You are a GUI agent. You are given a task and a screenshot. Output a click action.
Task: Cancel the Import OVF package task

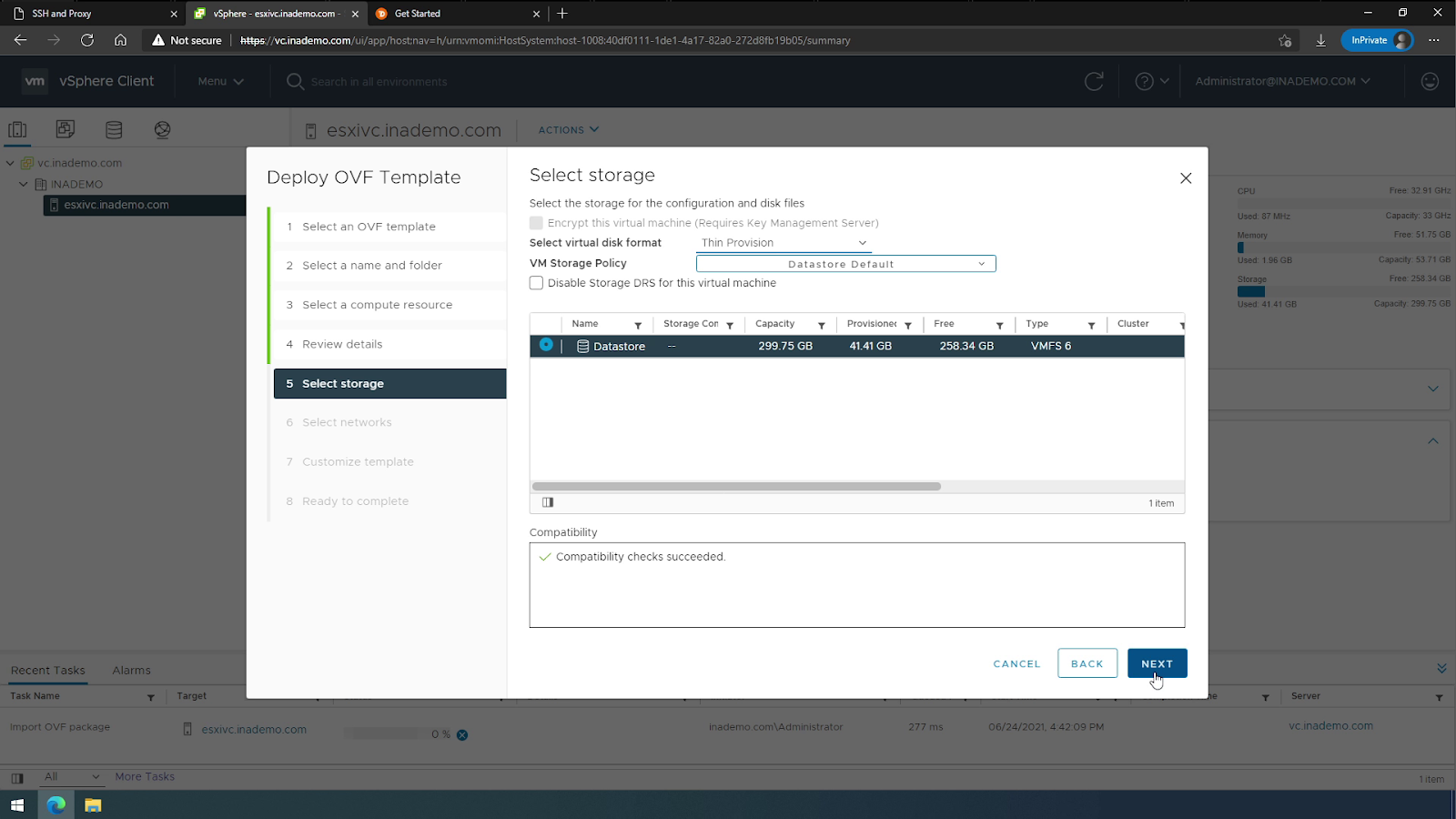[462, 734]
